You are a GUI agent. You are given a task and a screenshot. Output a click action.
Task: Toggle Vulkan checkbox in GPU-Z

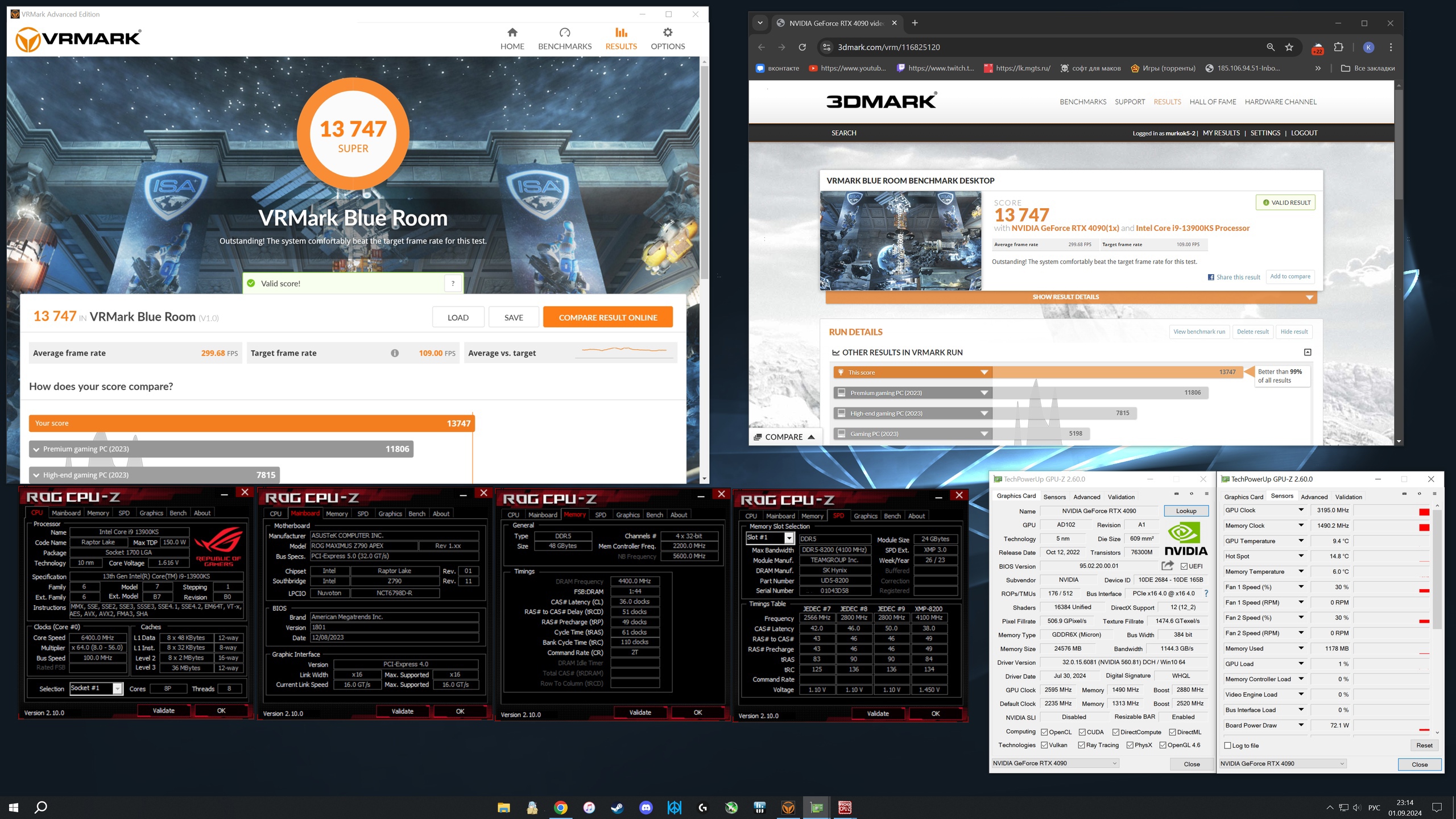click(x=1044, y=745)
